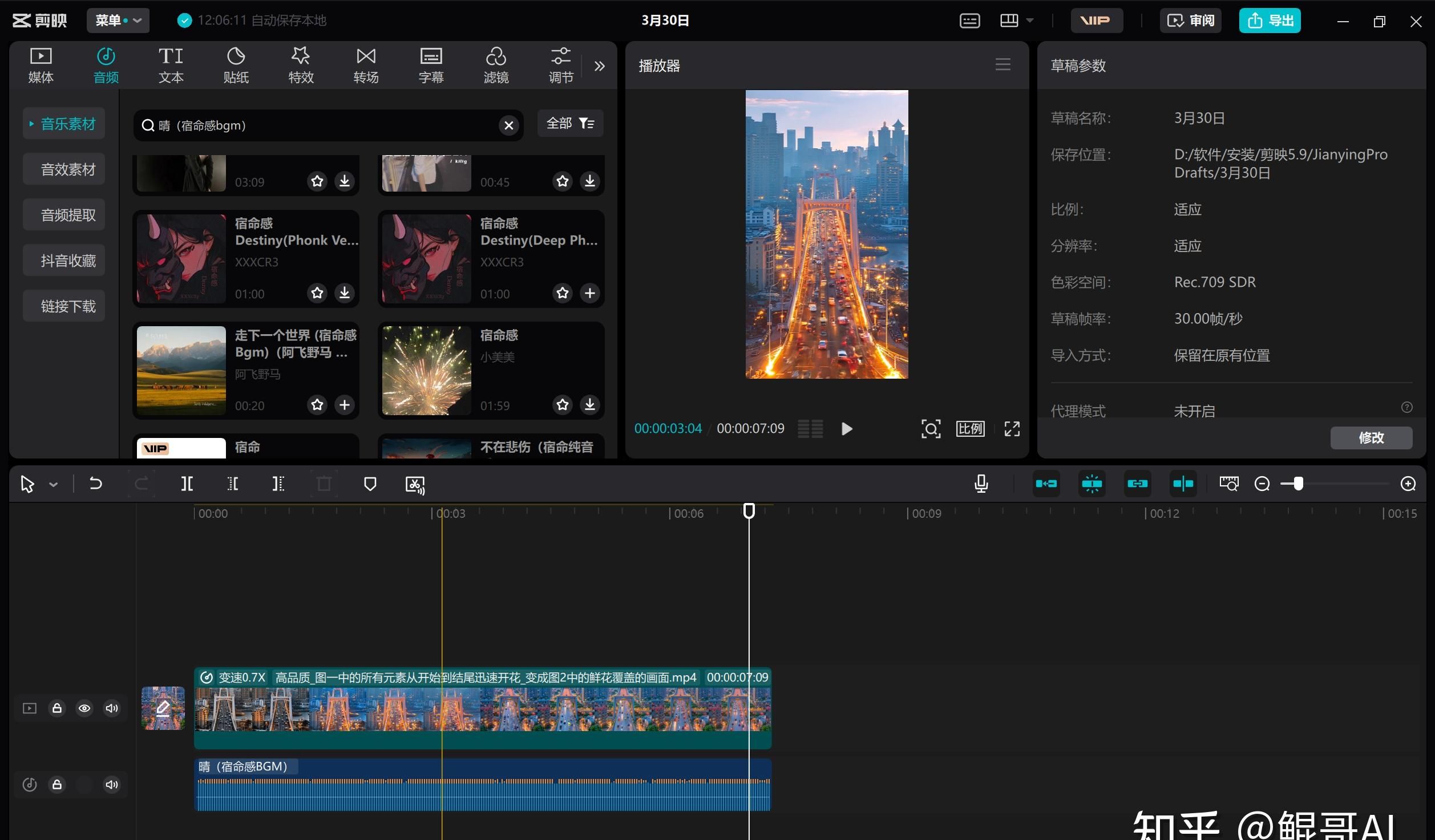Expand more tool tabs with double chevron
Image resolution: width=1435 pixels, height=840 pixels.
[599, 66]
